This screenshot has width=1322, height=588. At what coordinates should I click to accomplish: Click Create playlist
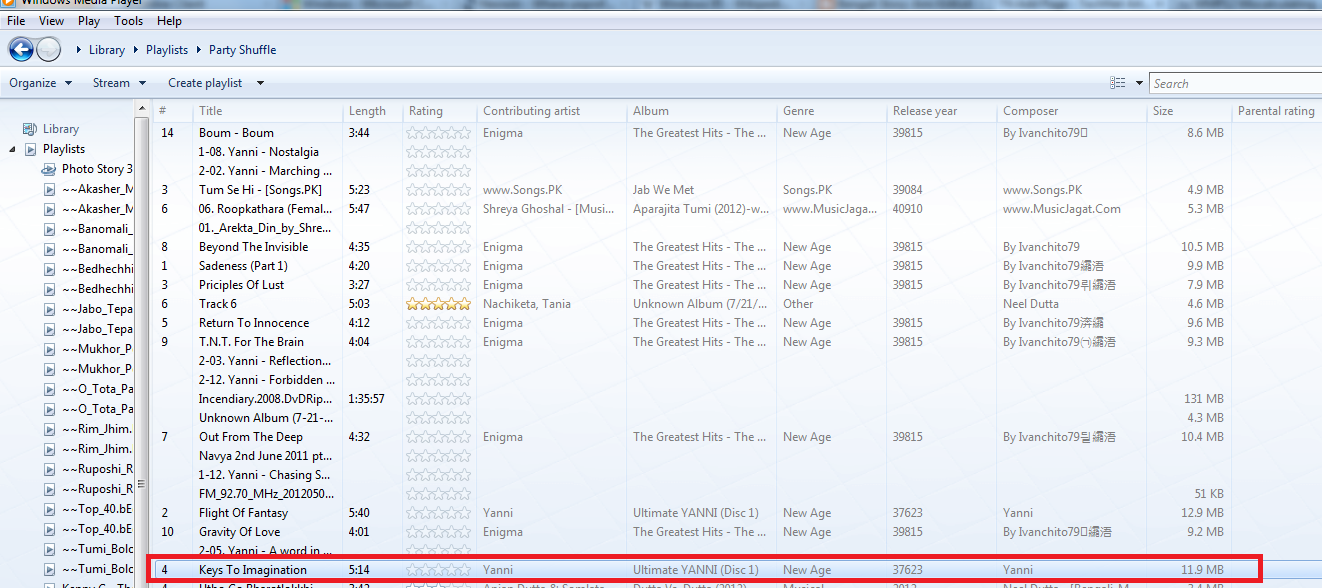[x=205, y=83]
